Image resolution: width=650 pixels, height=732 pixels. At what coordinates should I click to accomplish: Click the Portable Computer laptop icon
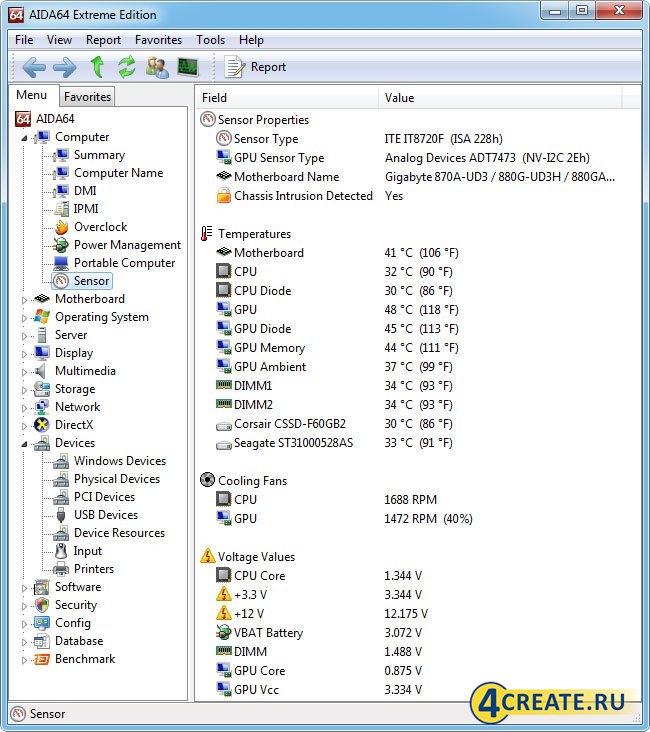coord(61,263)
